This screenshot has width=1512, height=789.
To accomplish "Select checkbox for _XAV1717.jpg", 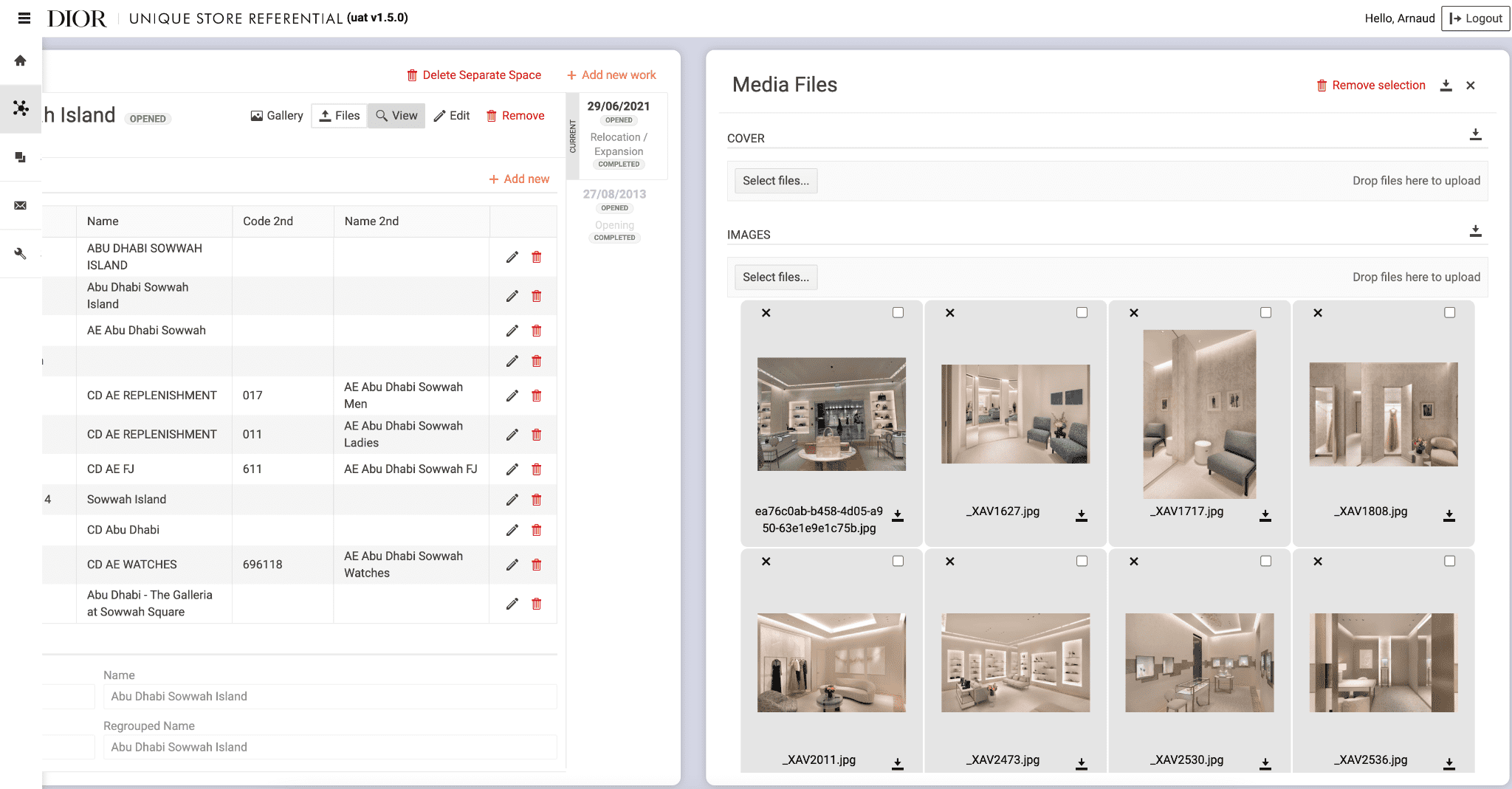I will coord(1265,313).
